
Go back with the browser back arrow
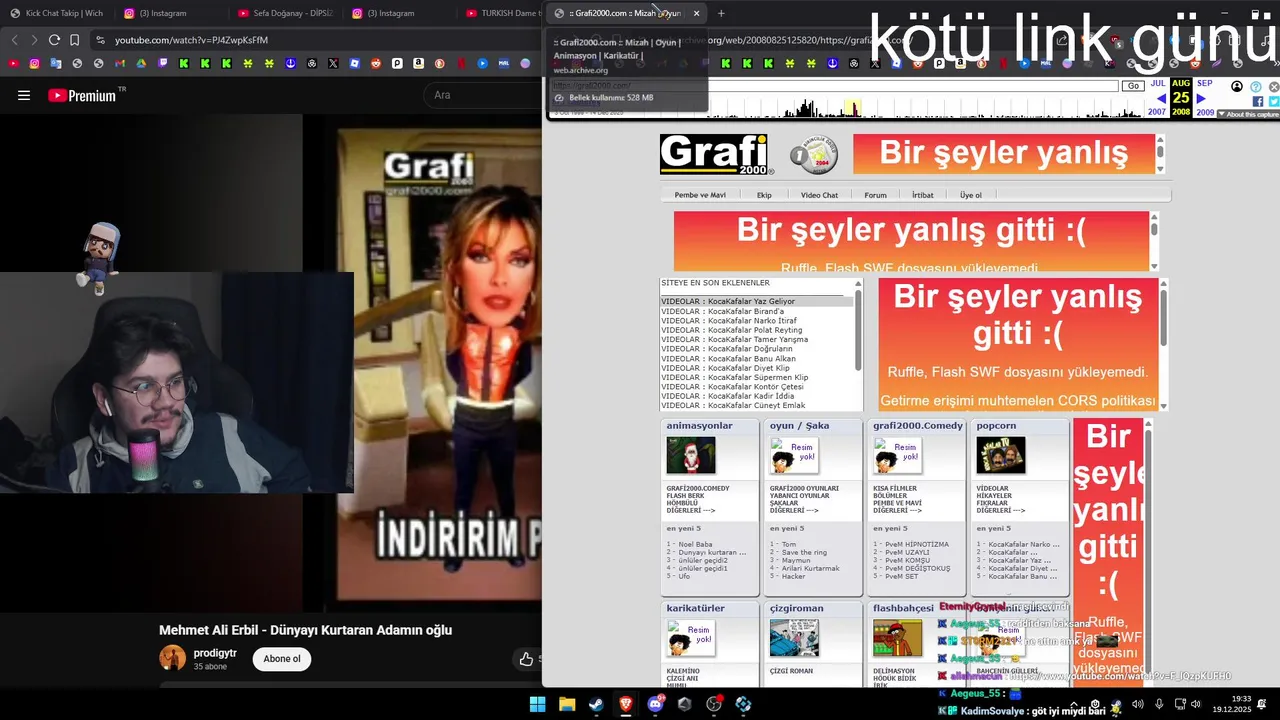14,40
